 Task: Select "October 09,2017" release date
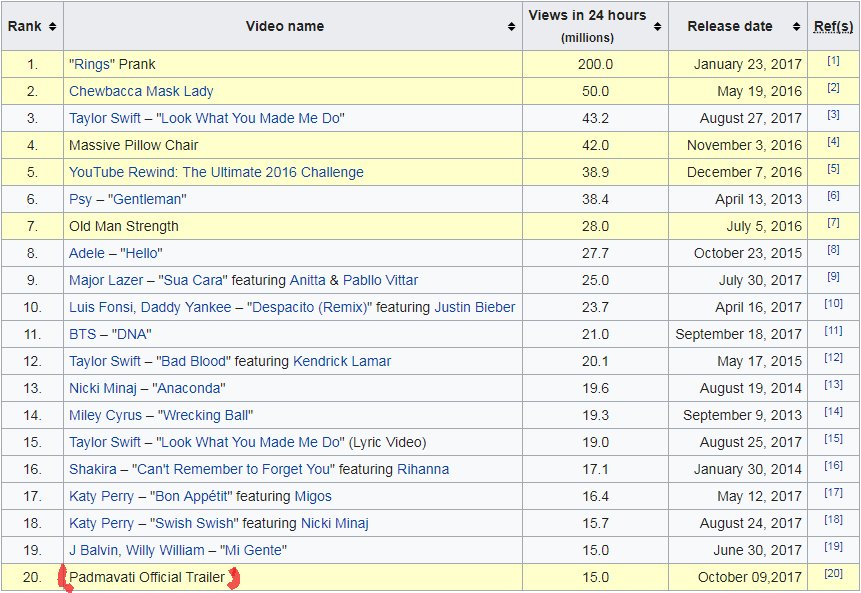click(x=750, y=577)
